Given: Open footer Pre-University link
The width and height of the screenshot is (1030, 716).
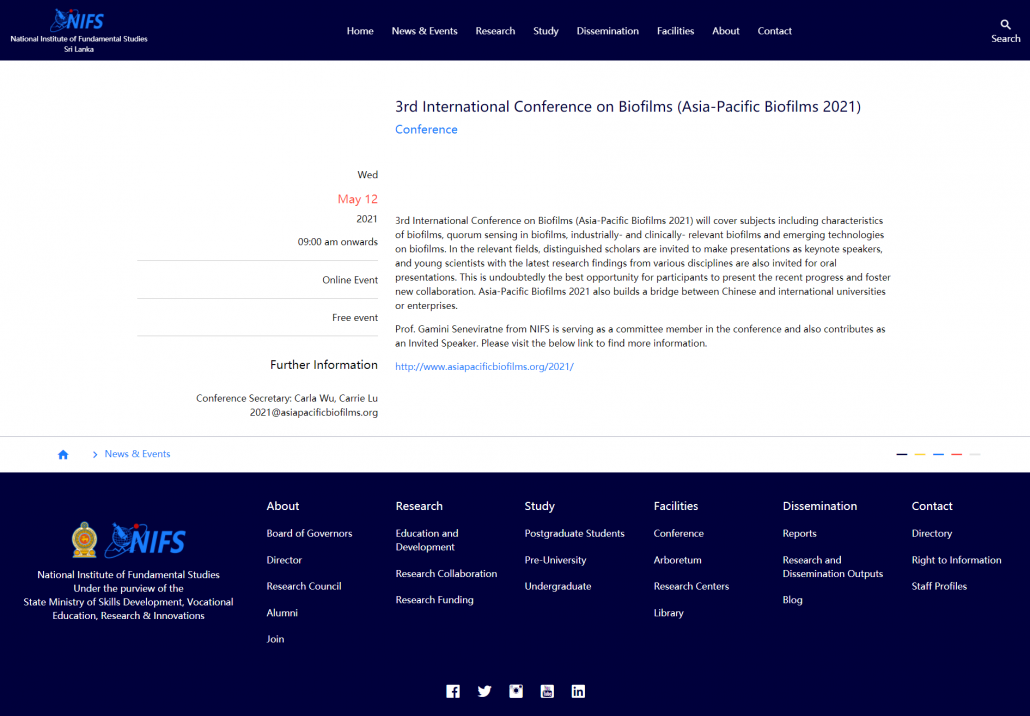Looking at the screenshot, I should coord(555,560).
